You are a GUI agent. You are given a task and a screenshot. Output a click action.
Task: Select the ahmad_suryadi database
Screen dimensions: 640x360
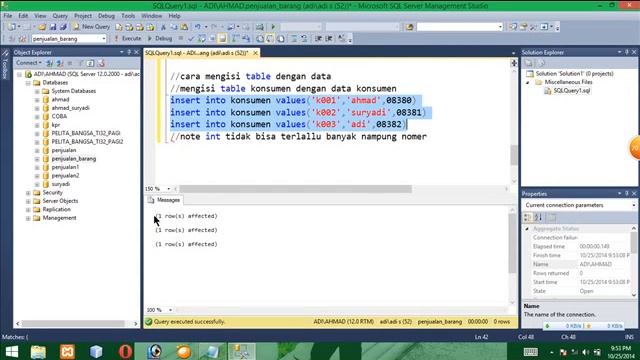(x=70, y=108)
